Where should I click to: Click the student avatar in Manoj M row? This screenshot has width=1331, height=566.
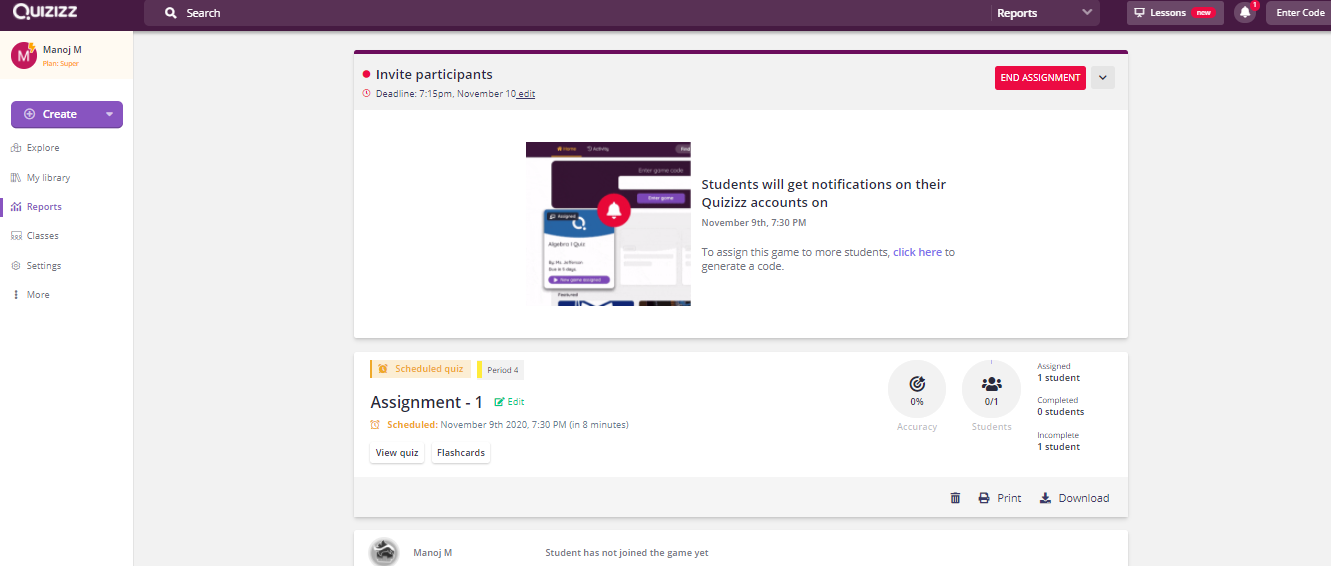[x=384, y=552]
